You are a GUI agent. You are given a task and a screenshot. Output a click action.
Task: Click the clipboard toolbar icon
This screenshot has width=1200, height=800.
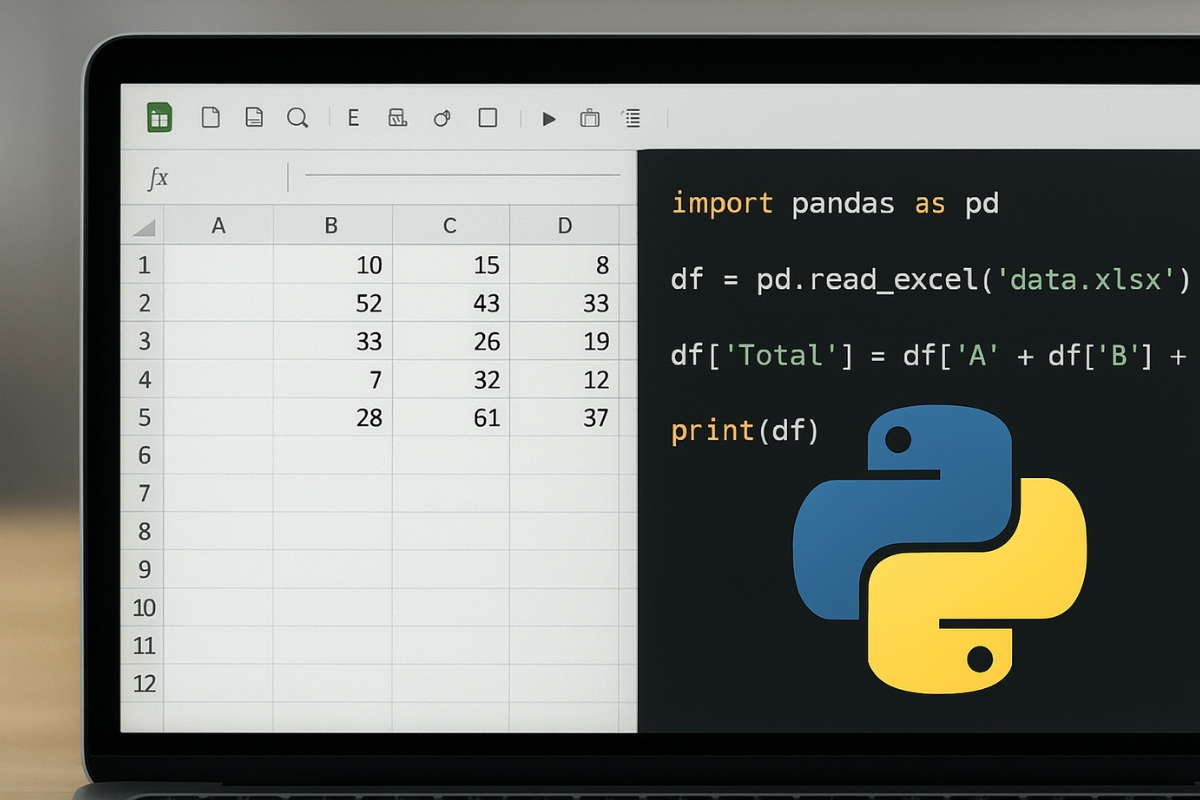click(x=589, y=117)
